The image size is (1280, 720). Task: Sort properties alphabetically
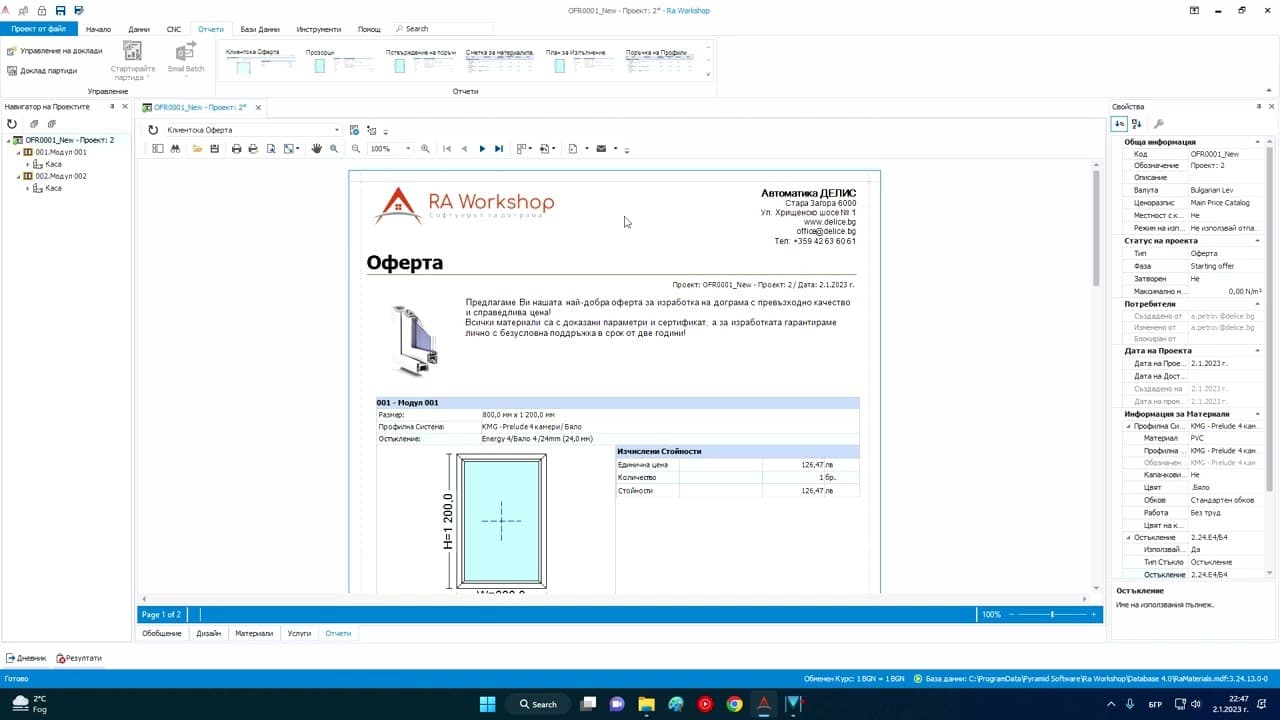click(x=1137, y=124)
